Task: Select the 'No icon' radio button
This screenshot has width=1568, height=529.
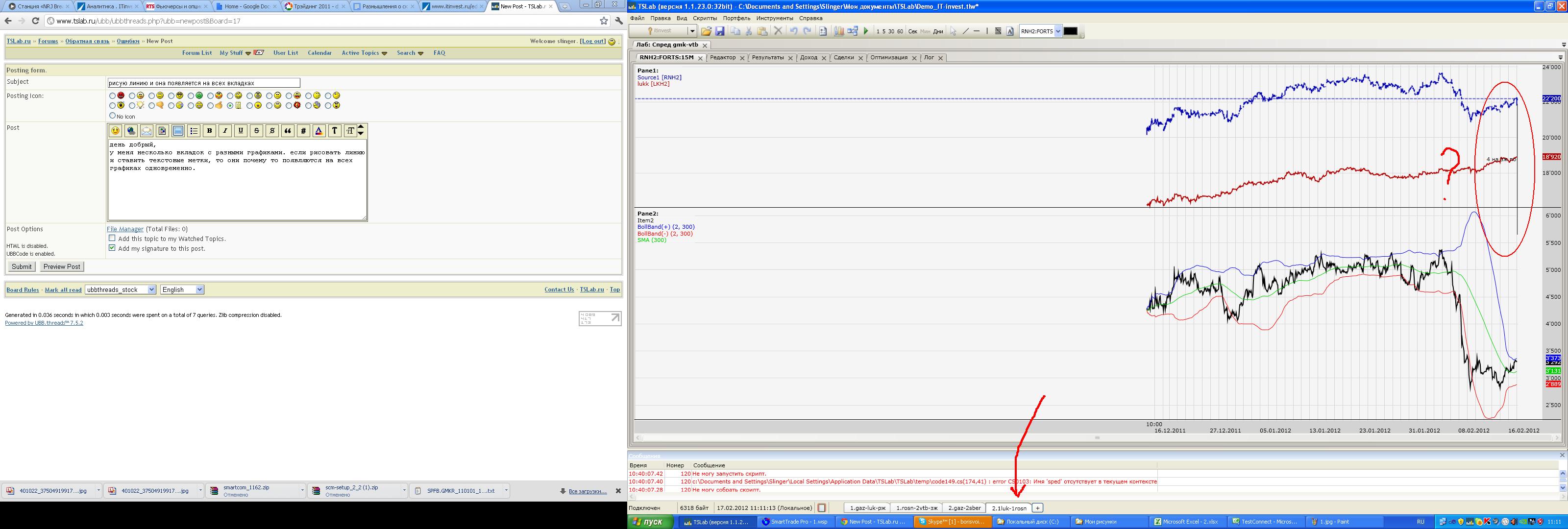Action: [112, 116]
